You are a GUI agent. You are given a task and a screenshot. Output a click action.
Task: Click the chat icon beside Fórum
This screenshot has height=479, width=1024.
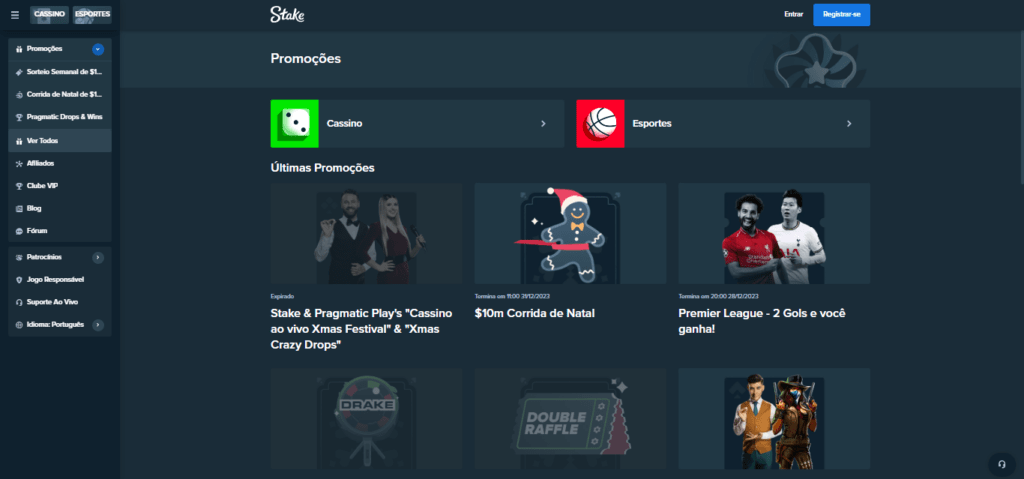click(19, 231)
